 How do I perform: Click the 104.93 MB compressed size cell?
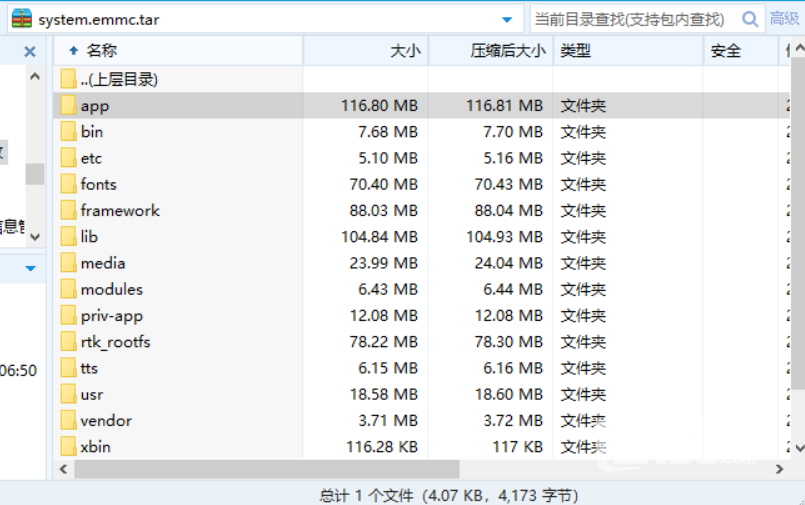pos(504,236)
